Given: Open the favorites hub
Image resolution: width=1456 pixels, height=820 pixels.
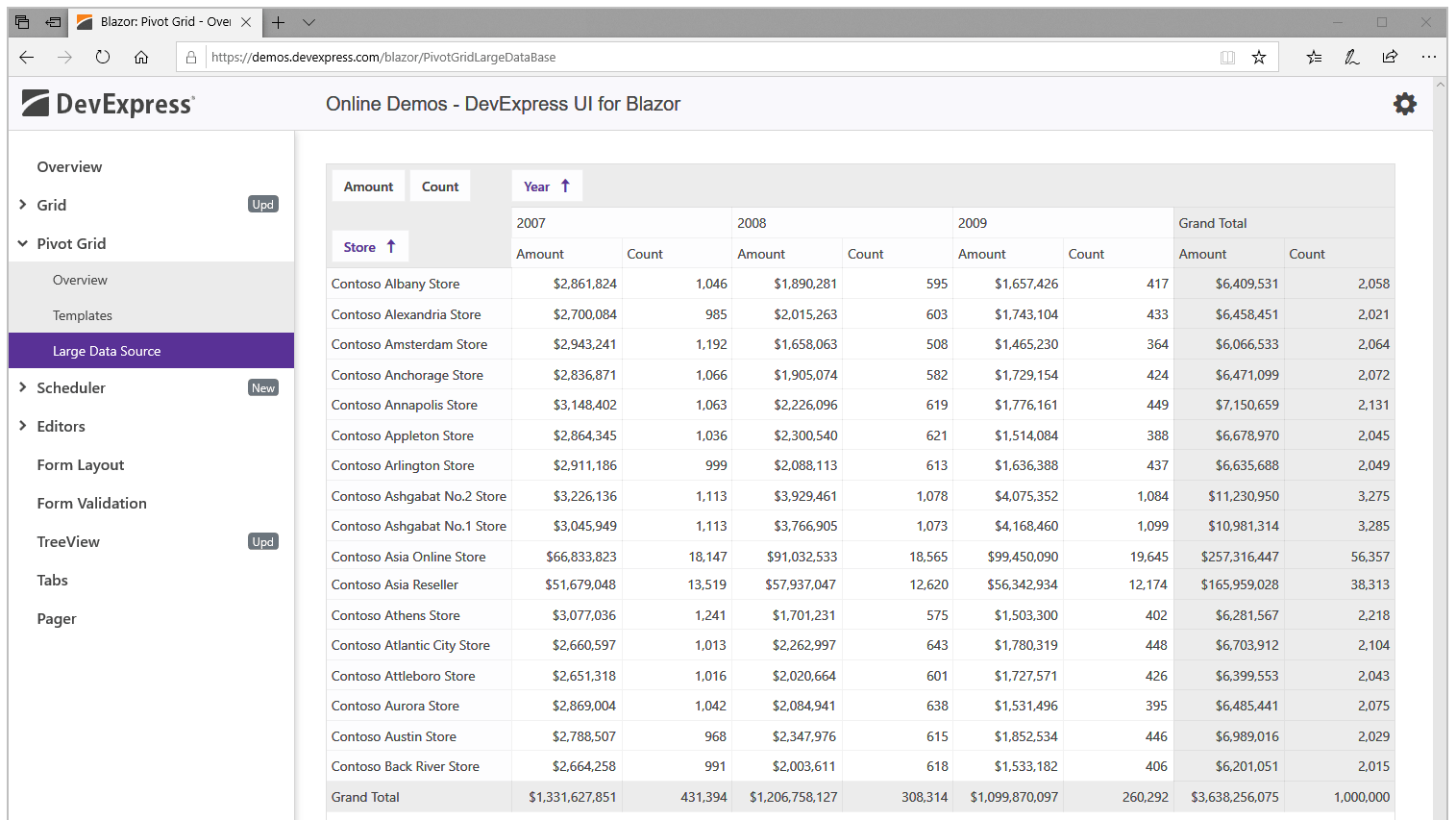Looking at the screenshot, I should click(1314, 57).
